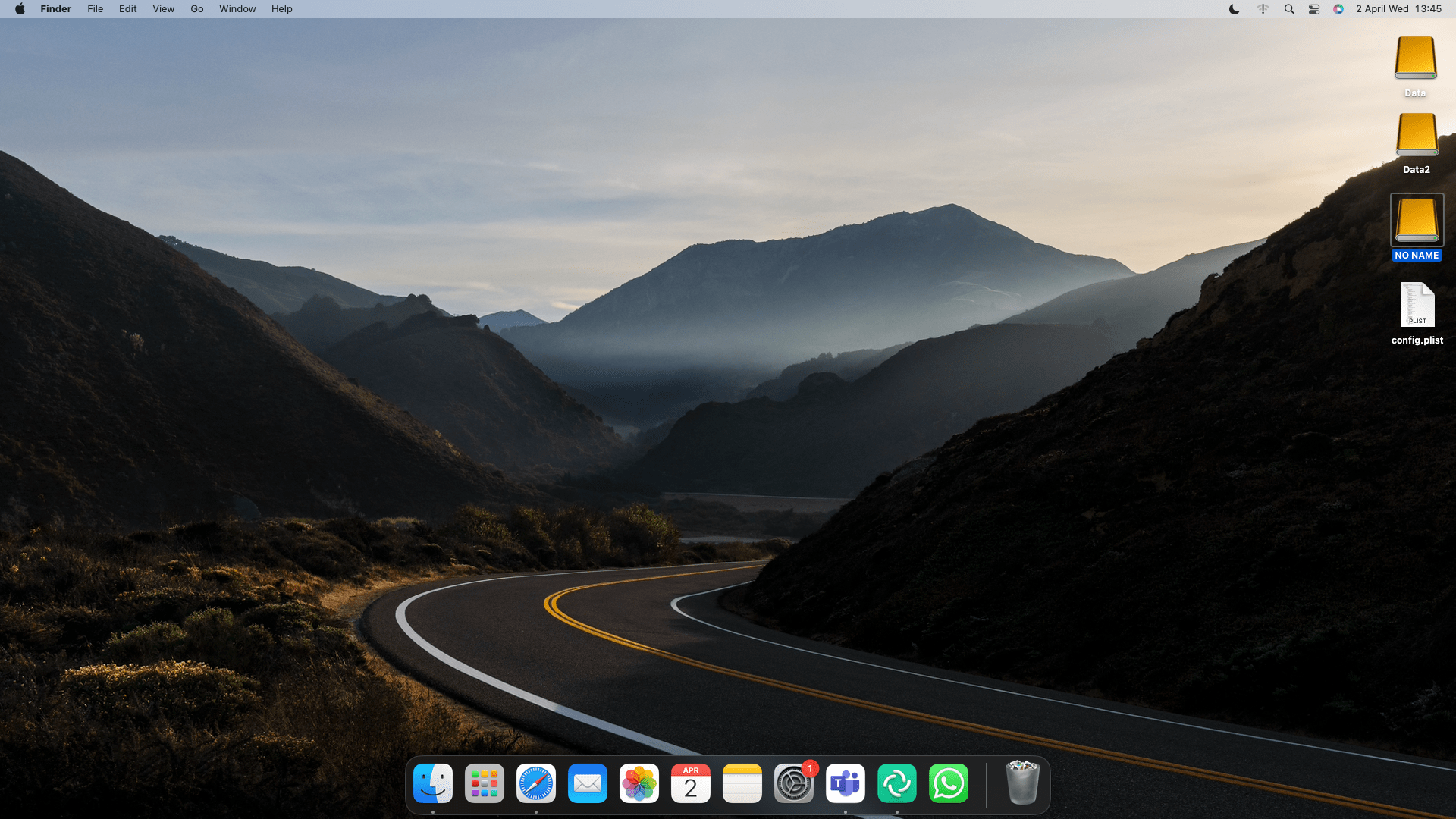This screenshot has height=819, width=1456.
Task: Open System Settings with notification badge
Action: tap(794, 783)
